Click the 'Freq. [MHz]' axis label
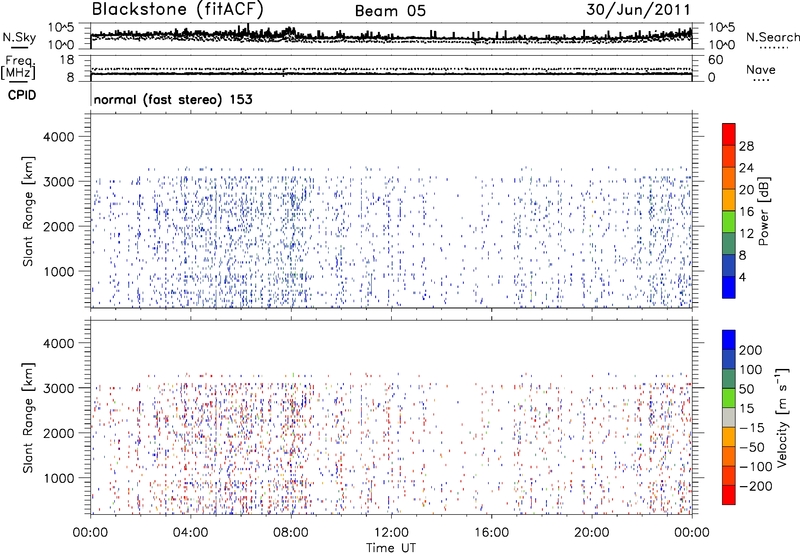 pyautogui.click(x=18, y=68)
